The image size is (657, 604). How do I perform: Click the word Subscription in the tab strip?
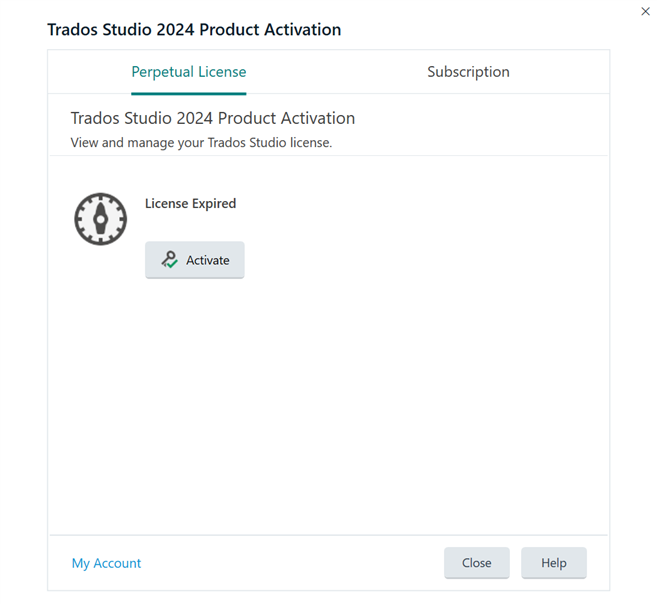point(468,72)
